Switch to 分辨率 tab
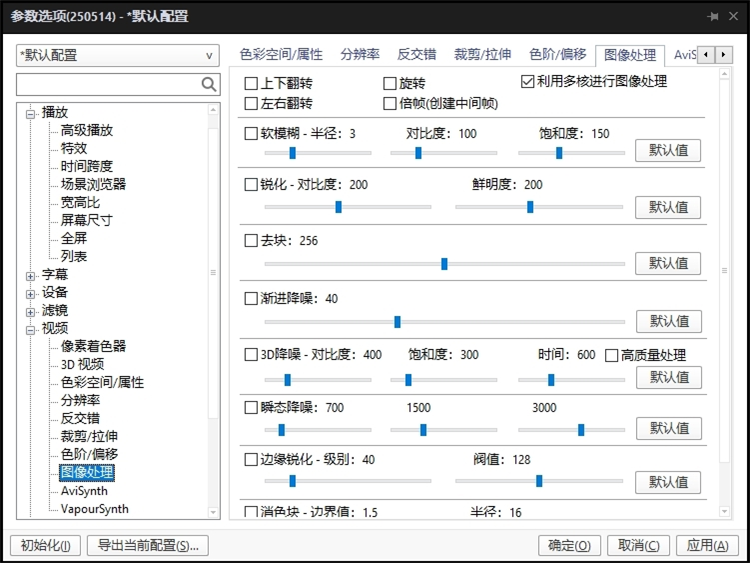Image resolution: width=750 pixels, height=563 pixels. coord(360,55)
